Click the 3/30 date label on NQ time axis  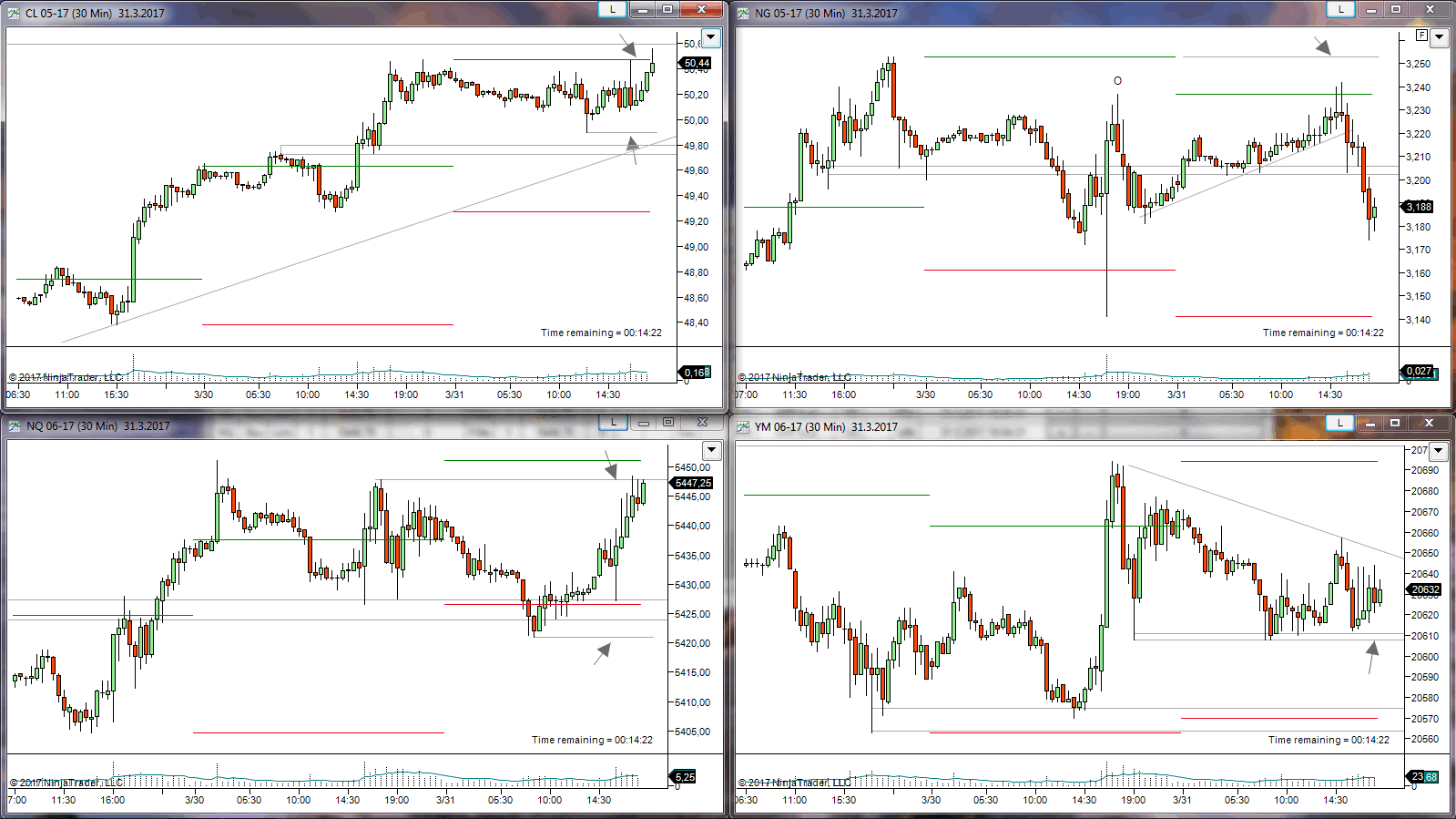[194, 800]
